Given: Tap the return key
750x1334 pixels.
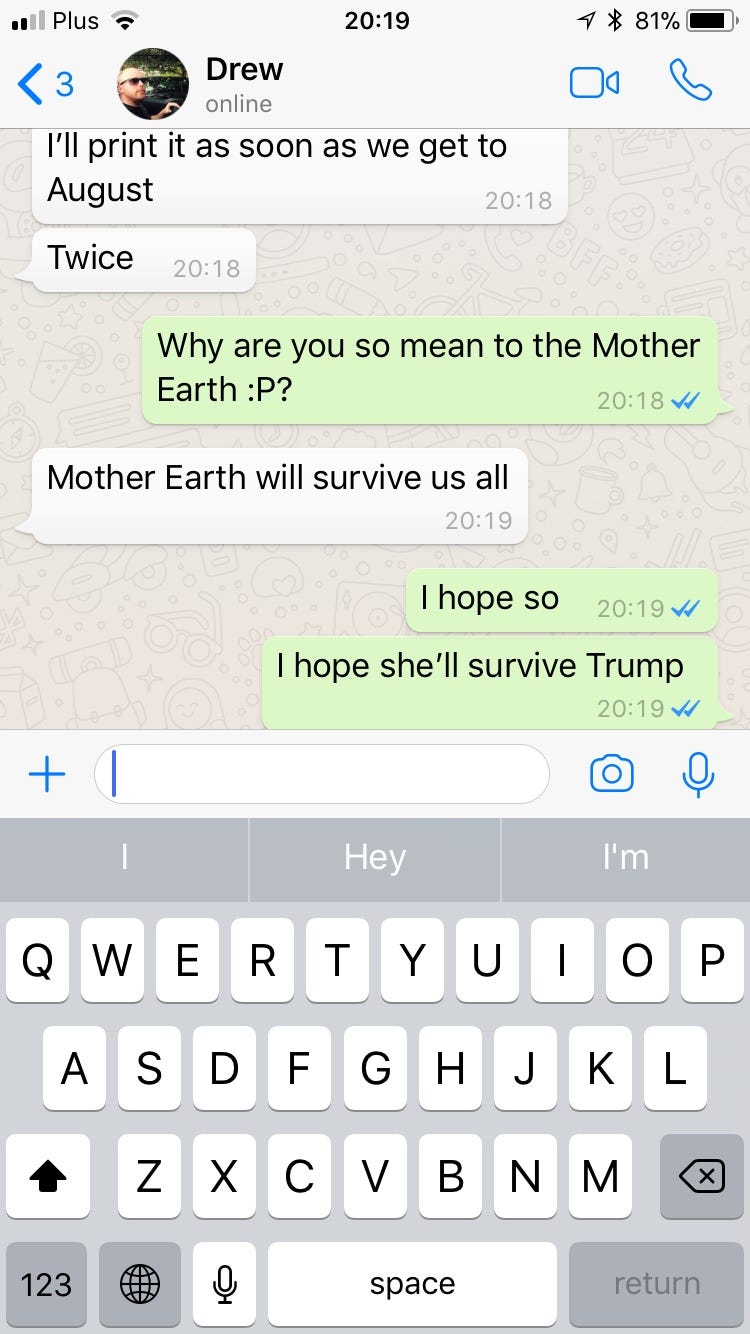Looking at the screenshot, I should pos(657,1284).
